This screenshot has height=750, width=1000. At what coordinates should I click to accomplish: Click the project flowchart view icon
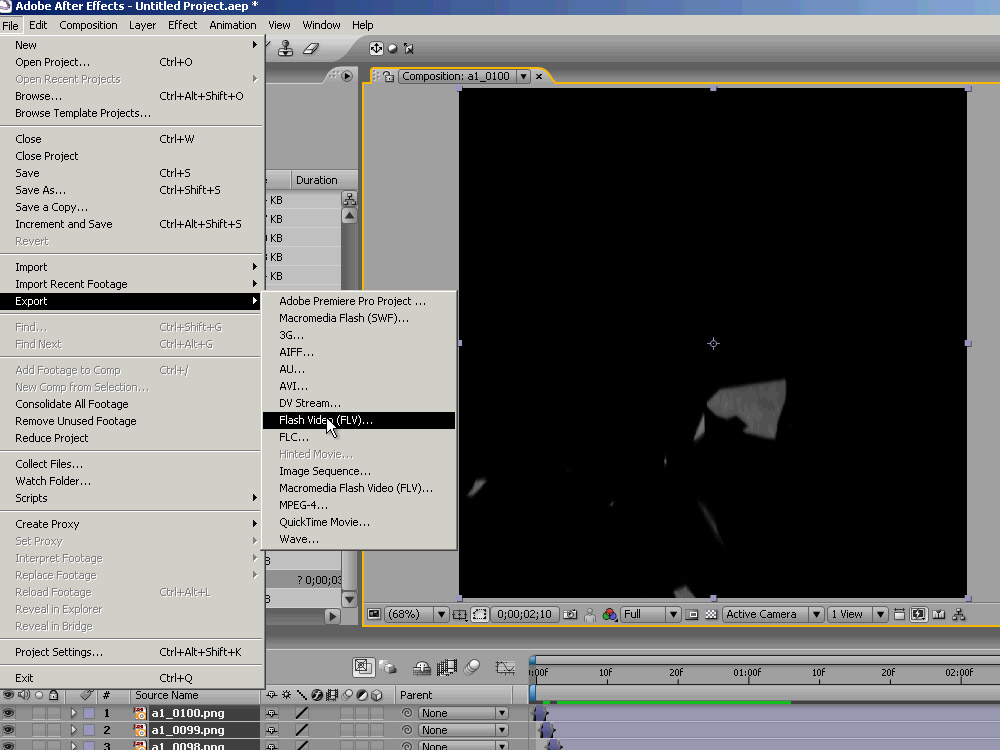(x=349, y=199)
